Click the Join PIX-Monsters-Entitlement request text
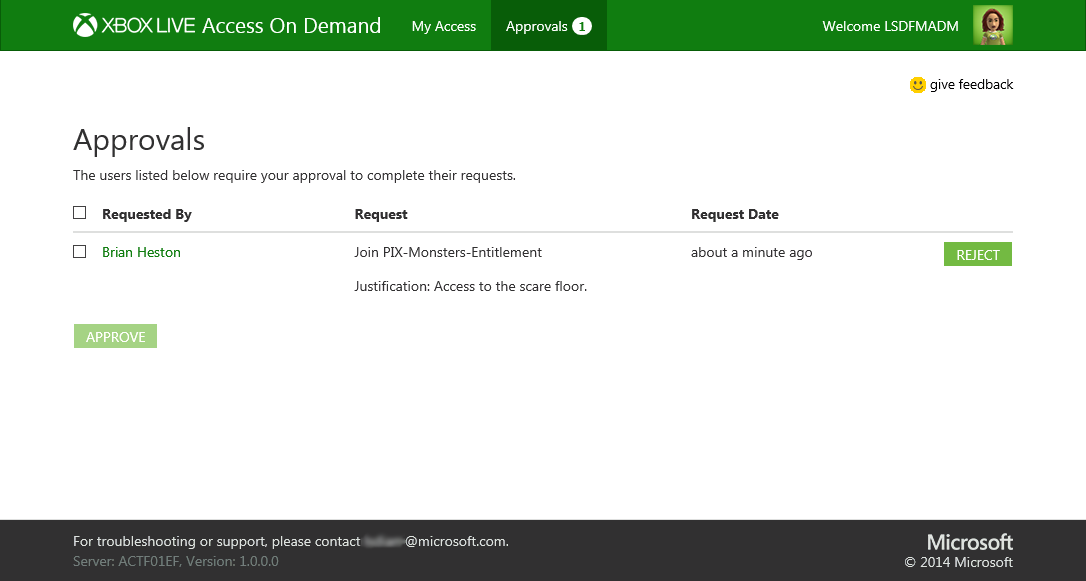Image resolution: width=1086 pixels, height=581 pixels. [x=448, y=252]
